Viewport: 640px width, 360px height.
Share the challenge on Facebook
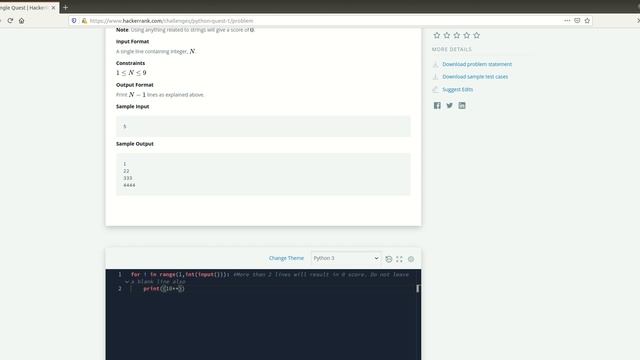click(x=437, y=105)
